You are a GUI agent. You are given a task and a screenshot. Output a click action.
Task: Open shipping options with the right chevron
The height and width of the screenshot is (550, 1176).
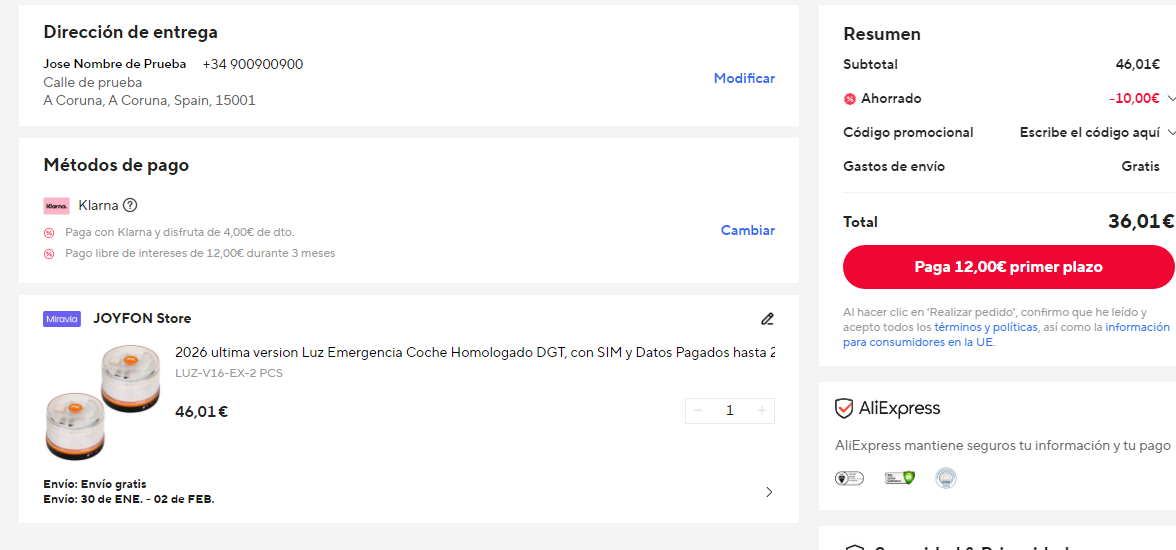click(x=769, y=492)
